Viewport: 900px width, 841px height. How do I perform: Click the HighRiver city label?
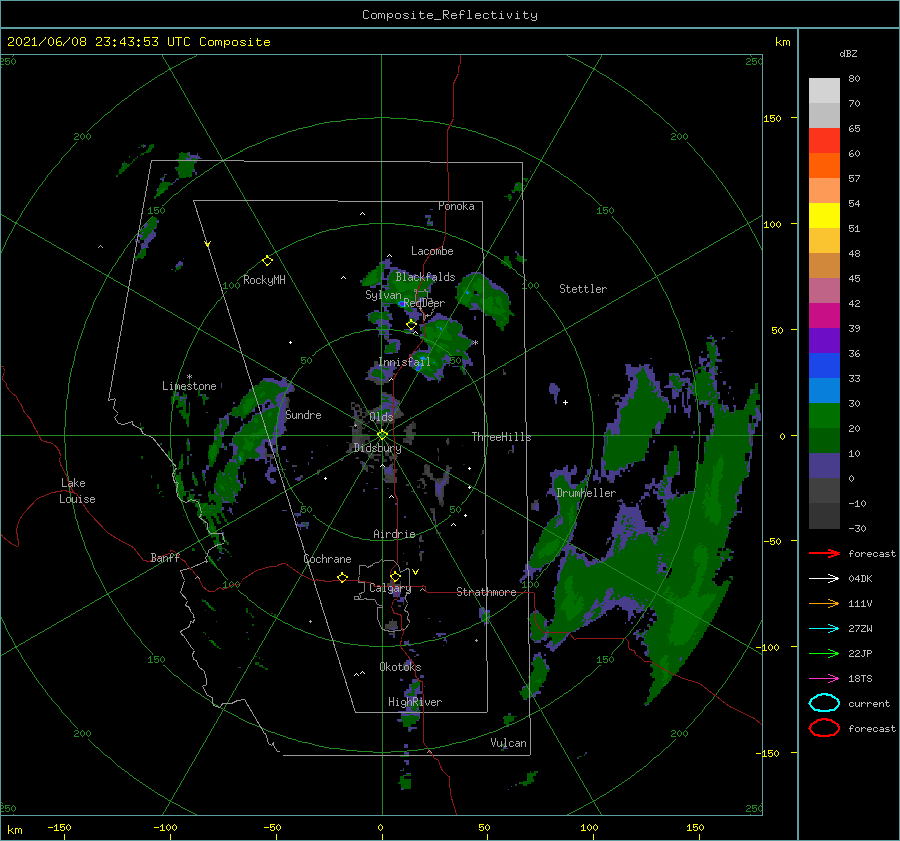click(415, 702)
